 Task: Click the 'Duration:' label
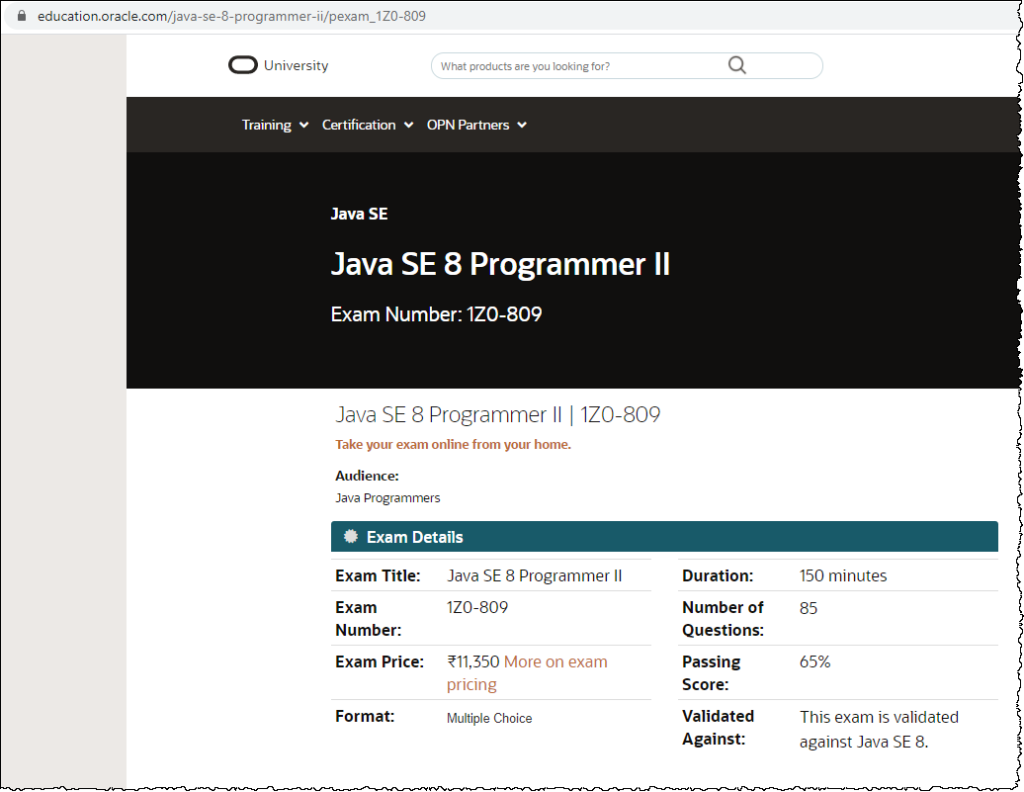coord(718,576)
